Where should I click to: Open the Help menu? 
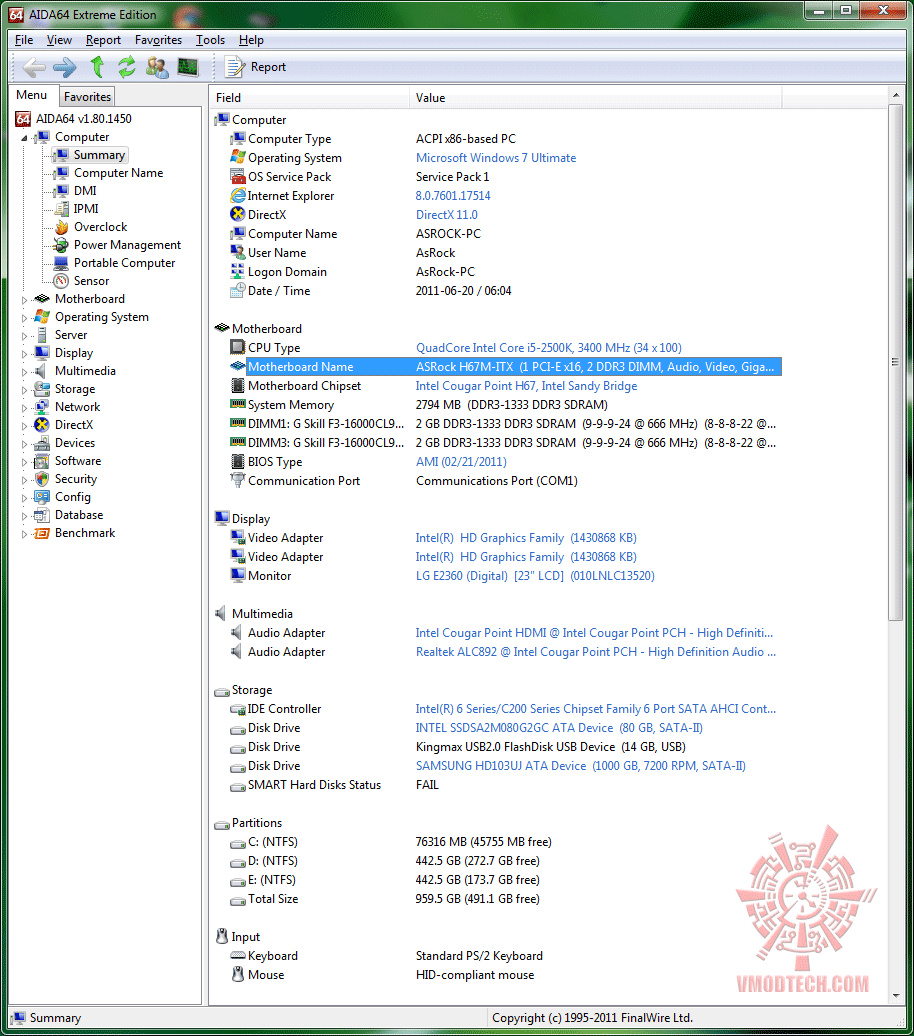[251, 40]
